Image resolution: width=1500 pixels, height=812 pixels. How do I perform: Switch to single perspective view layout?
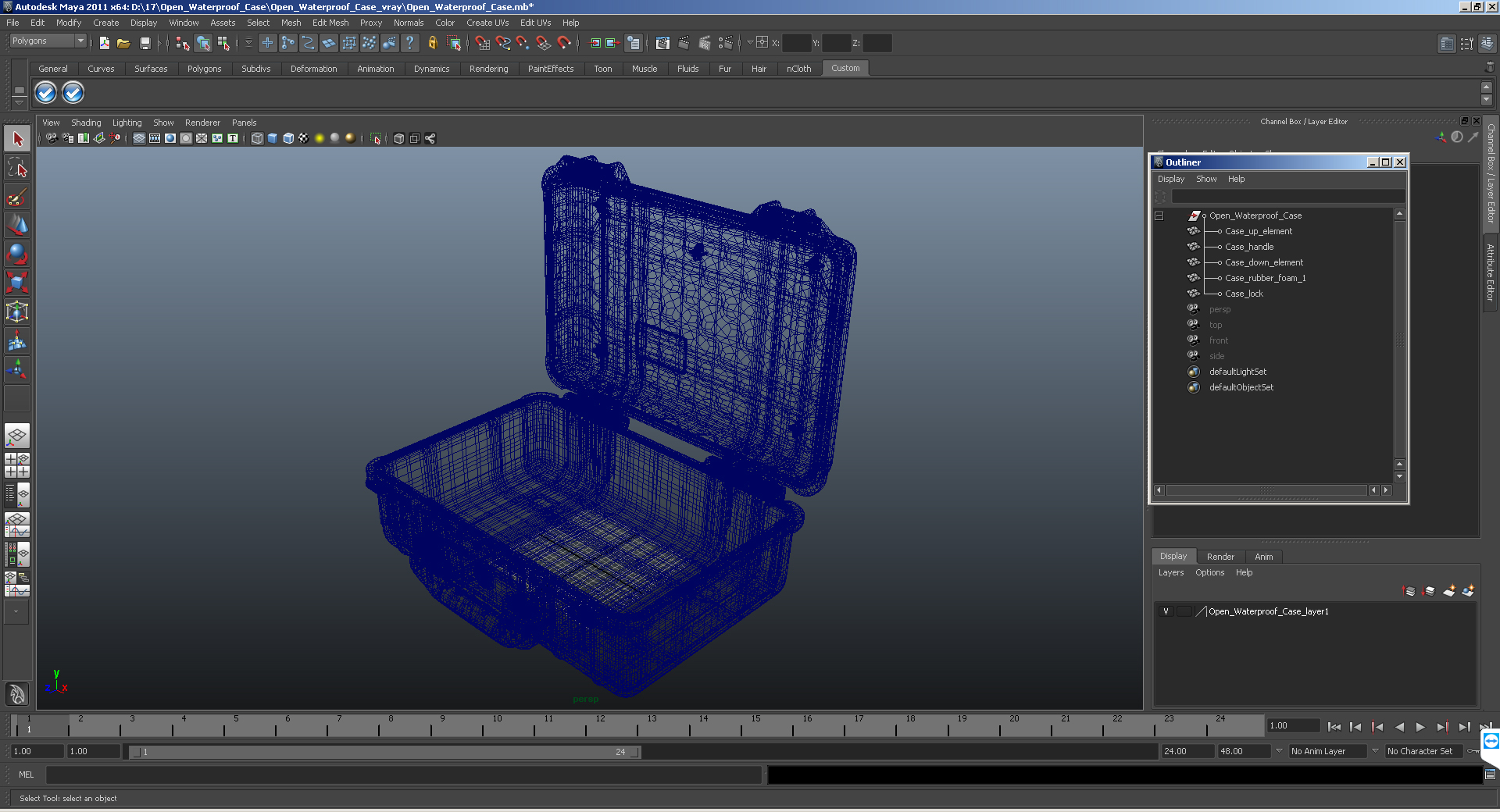(x=17, y=436)
